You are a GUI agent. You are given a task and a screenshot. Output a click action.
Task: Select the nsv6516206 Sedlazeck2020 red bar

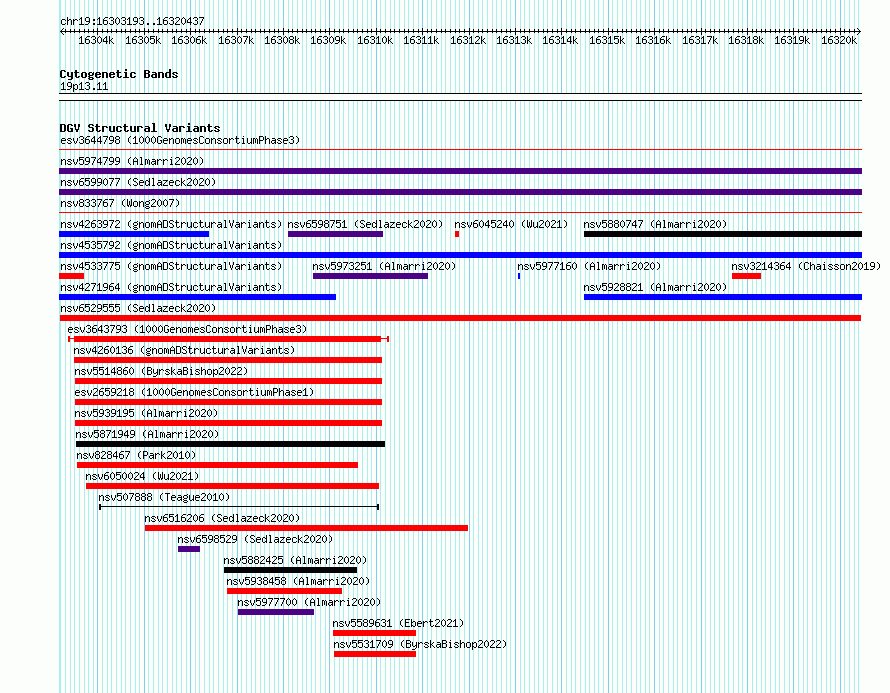307,528
